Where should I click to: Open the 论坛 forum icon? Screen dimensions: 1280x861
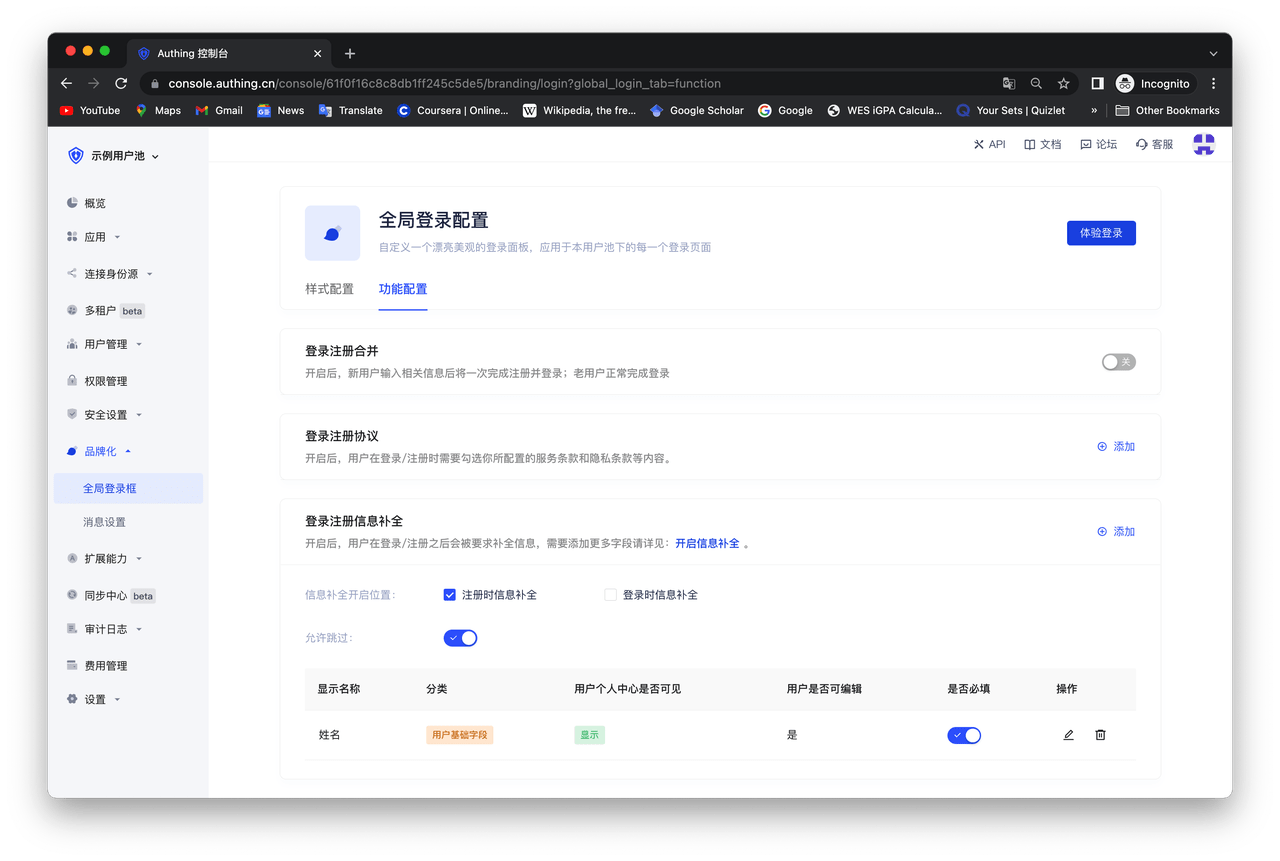click(x=1086, y=145)
